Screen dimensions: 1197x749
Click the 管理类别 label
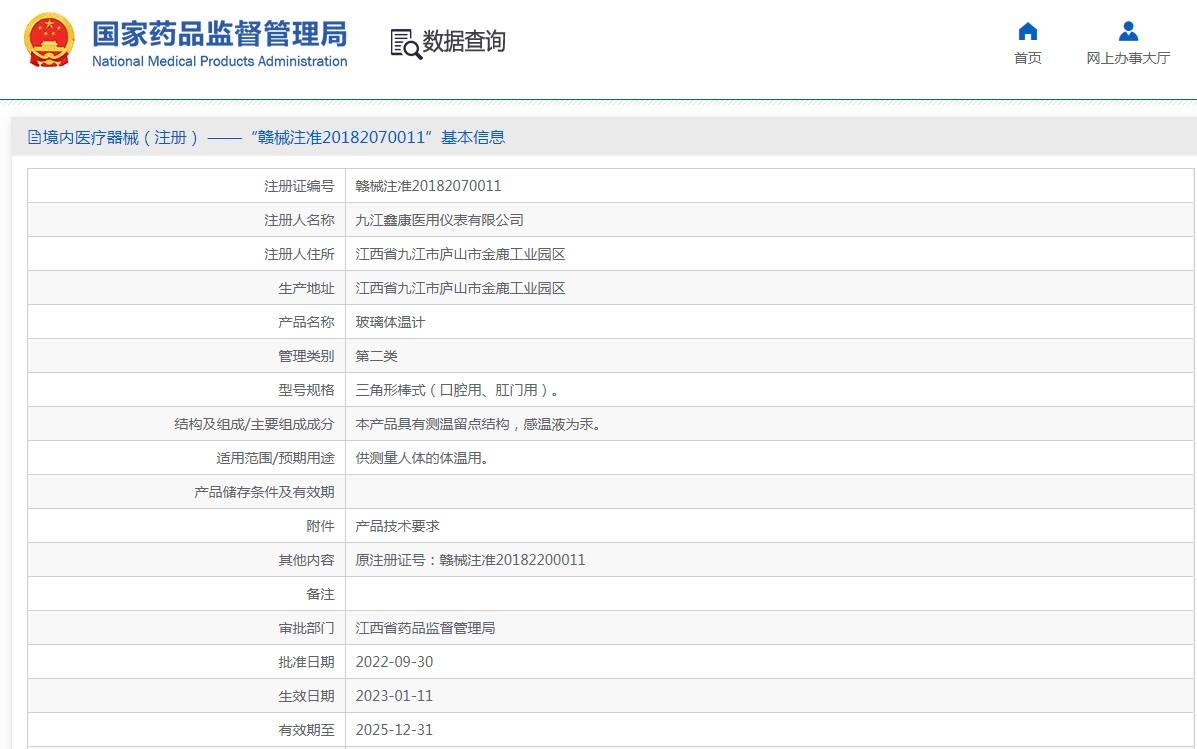[306, 356]
